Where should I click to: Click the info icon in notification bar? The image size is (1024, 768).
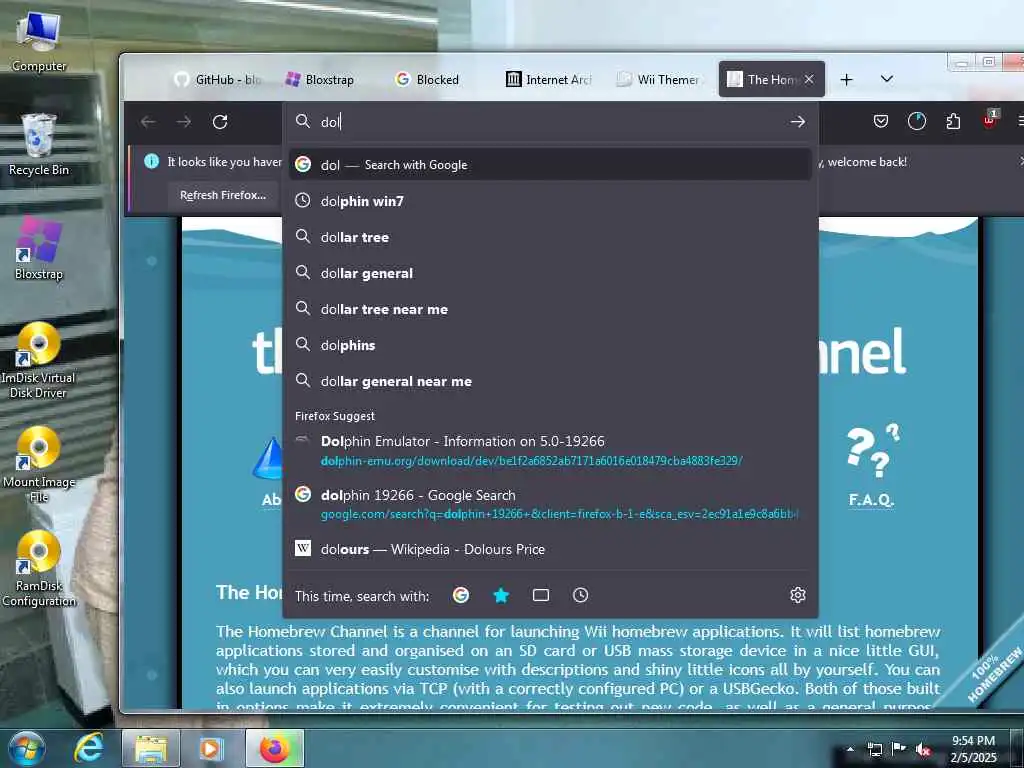coord(152,161)
